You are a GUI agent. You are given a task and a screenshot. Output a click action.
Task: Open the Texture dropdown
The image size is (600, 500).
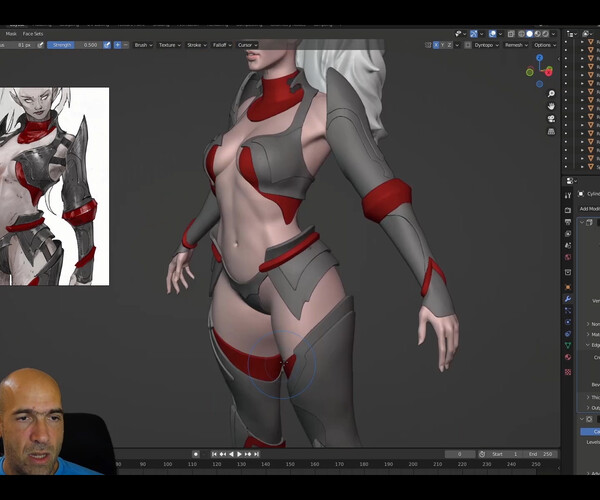pos(170,45)
